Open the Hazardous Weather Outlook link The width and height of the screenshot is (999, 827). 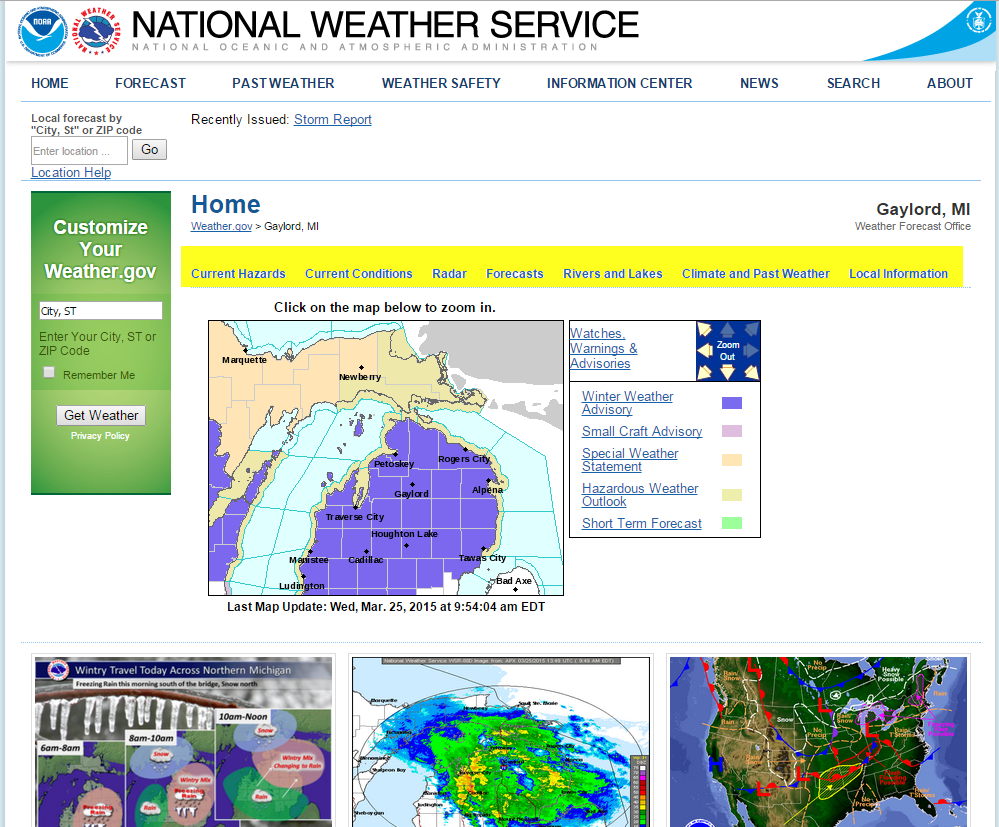pos(640,494)
